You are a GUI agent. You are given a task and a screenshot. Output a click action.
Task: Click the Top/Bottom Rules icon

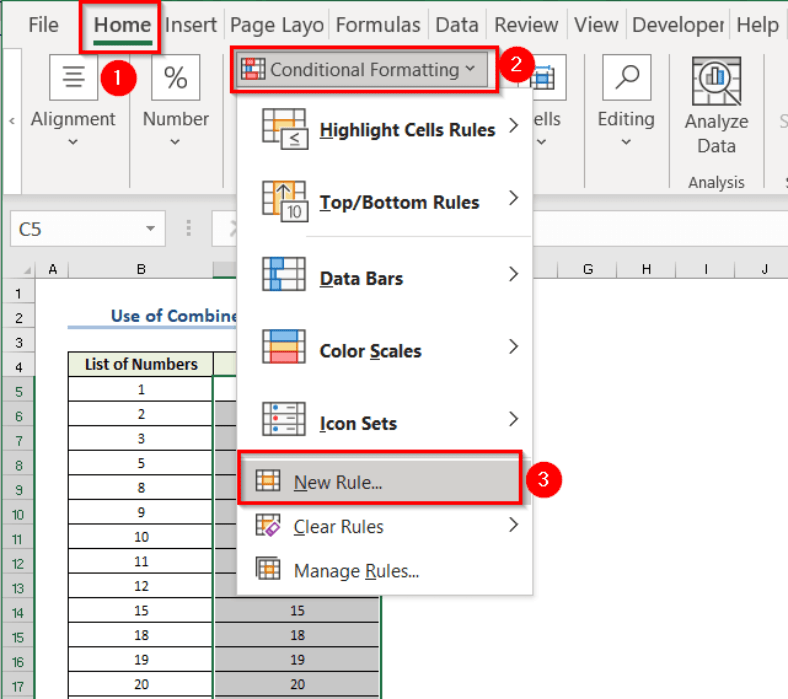pyautogui.click(x=284, y=201)
